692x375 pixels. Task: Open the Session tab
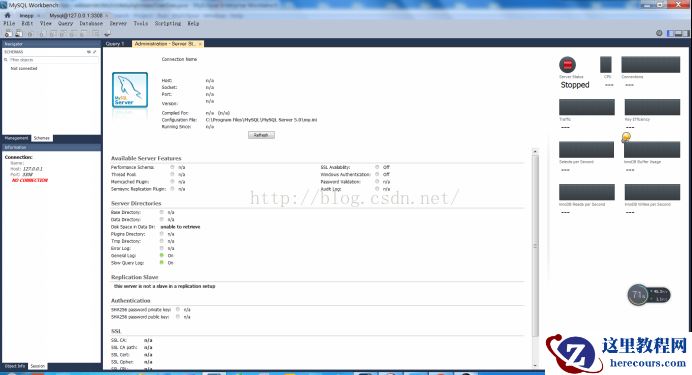tap(38, 366)
